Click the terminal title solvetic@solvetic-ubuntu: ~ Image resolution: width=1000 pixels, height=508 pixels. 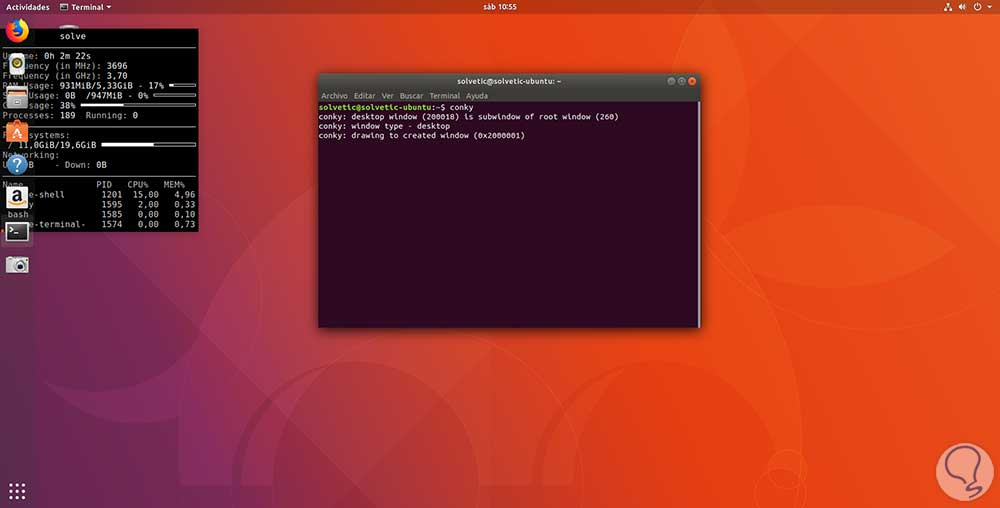pyautogui.click(x=509, y=82)
